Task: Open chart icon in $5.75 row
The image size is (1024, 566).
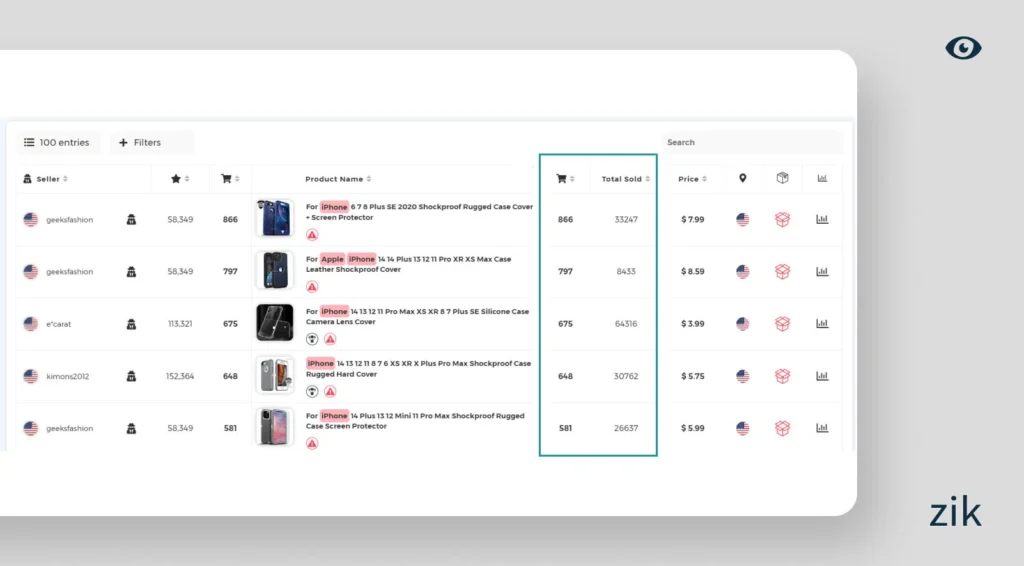Action: coord(822,376)
